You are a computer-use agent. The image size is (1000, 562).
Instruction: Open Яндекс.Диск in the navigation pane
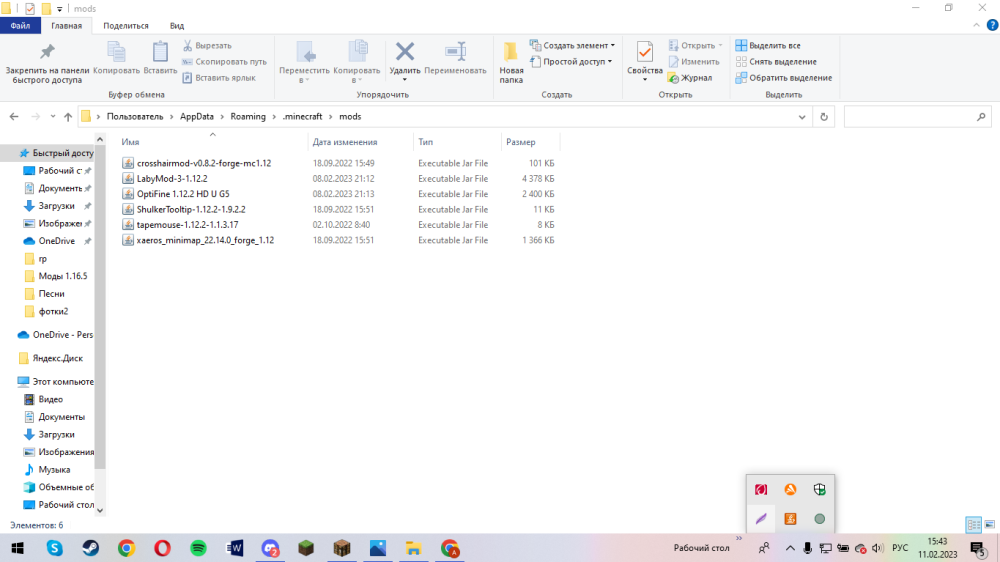[x=57, y=359]
